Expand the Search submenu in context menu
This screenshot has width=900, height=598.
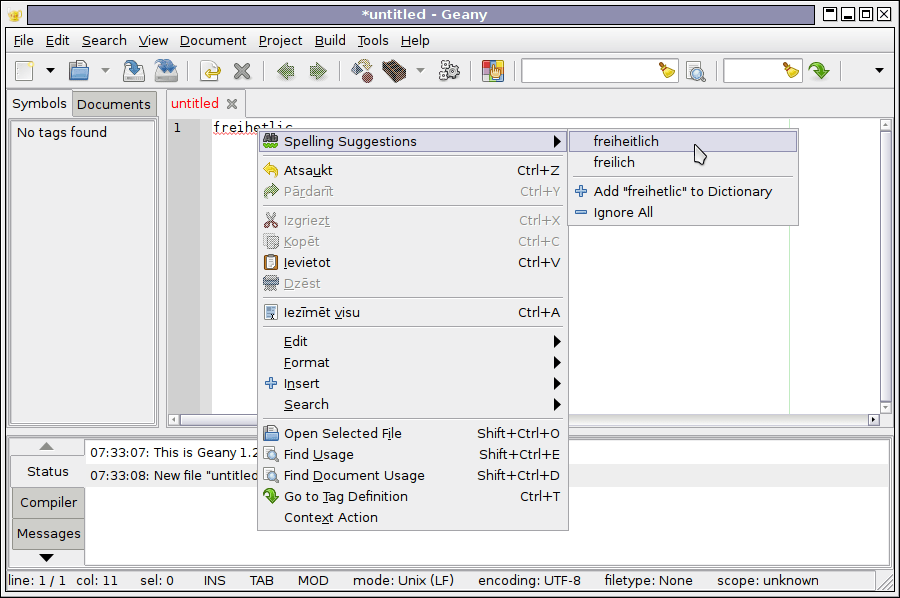pos(413,405)
